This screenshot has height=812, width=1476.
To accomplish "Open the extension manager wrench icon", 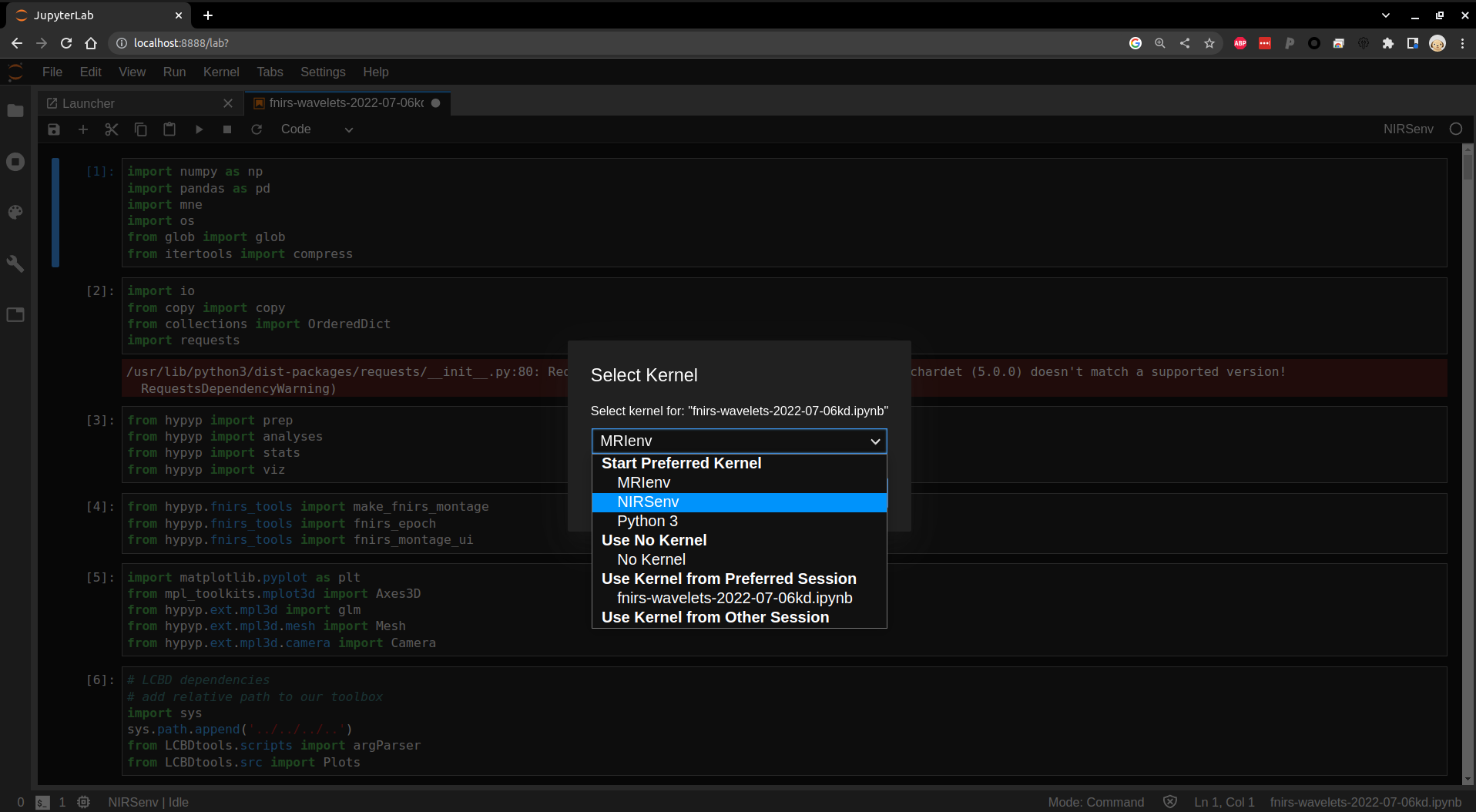I will coord(15,263).
